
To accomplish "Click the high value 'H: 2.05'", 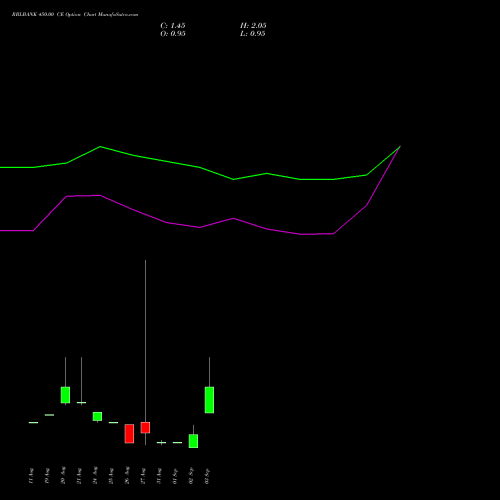I will 253,26.
